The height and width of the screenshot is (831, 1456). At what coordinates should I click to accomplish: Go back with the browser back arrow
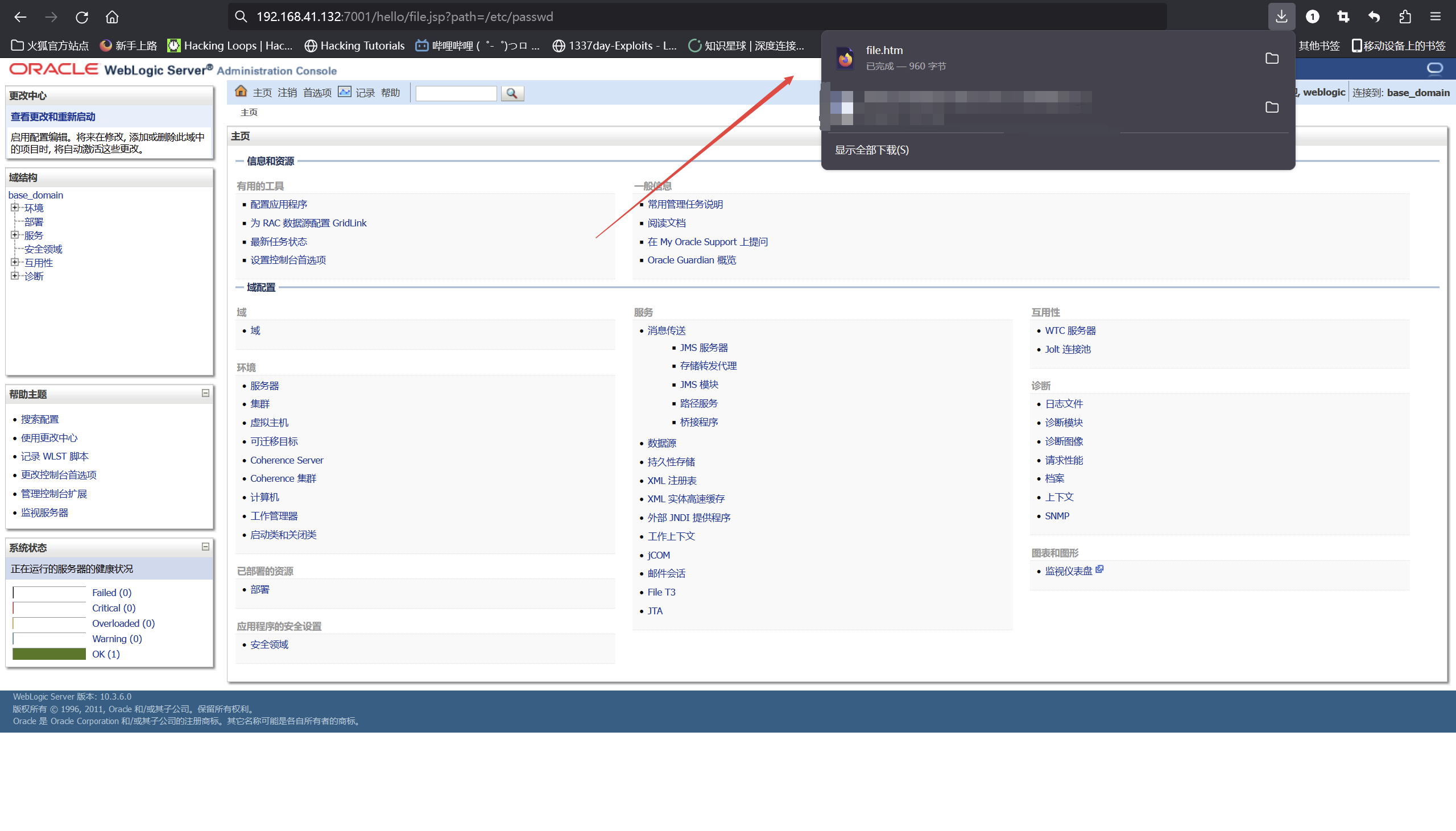click(20, 17)
